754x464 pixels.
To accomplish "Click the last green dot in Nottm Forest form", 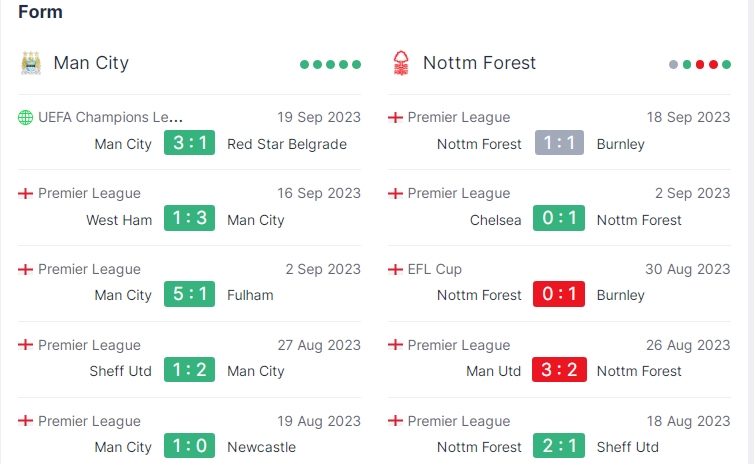I will point(726,64).
